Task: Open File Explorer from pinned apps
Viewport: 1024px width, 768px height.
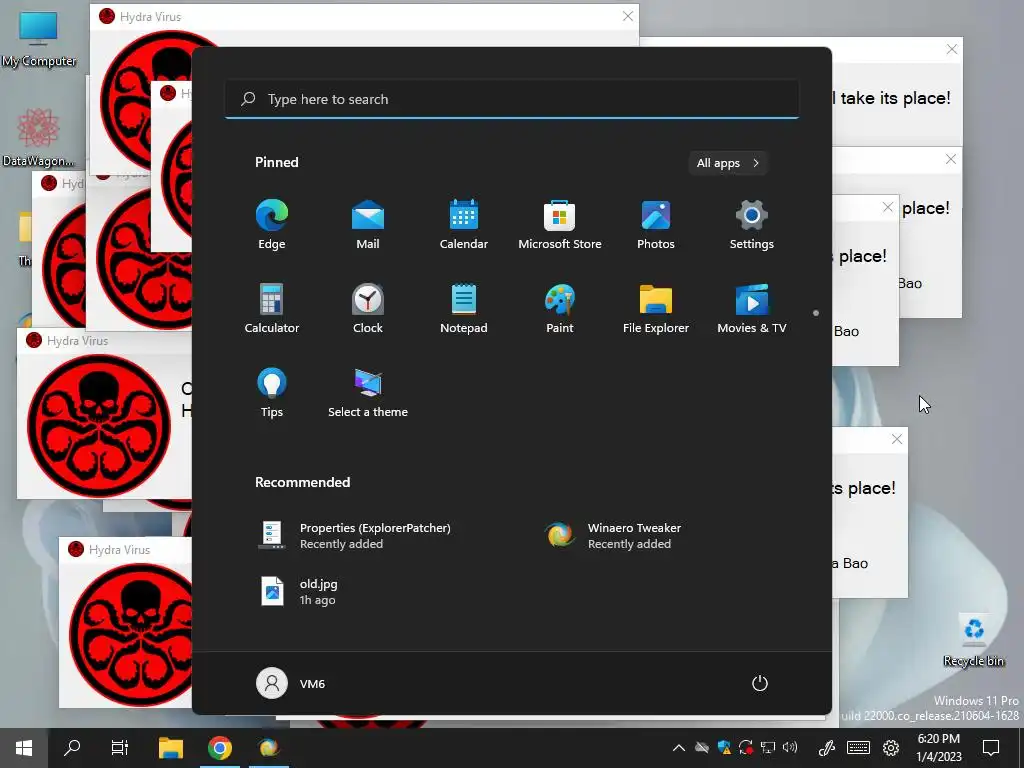Action: click(x=656, y=309)
